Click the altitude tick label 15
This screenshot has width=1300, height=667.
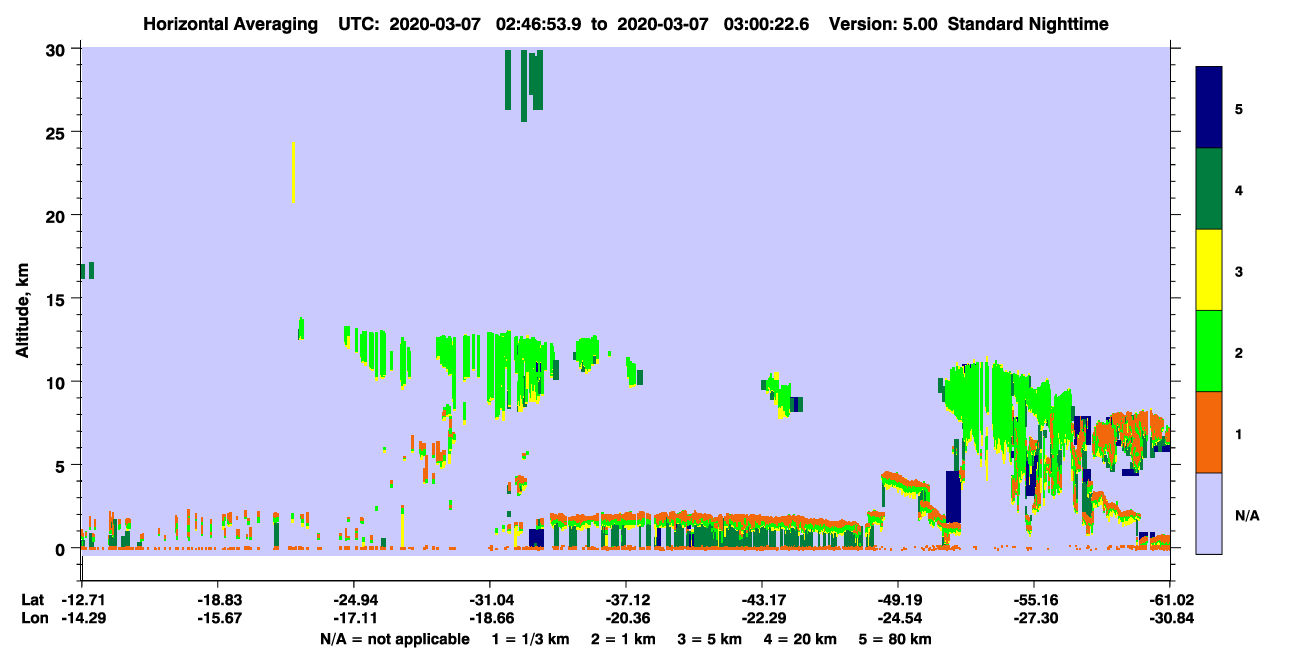pos(58,299)
